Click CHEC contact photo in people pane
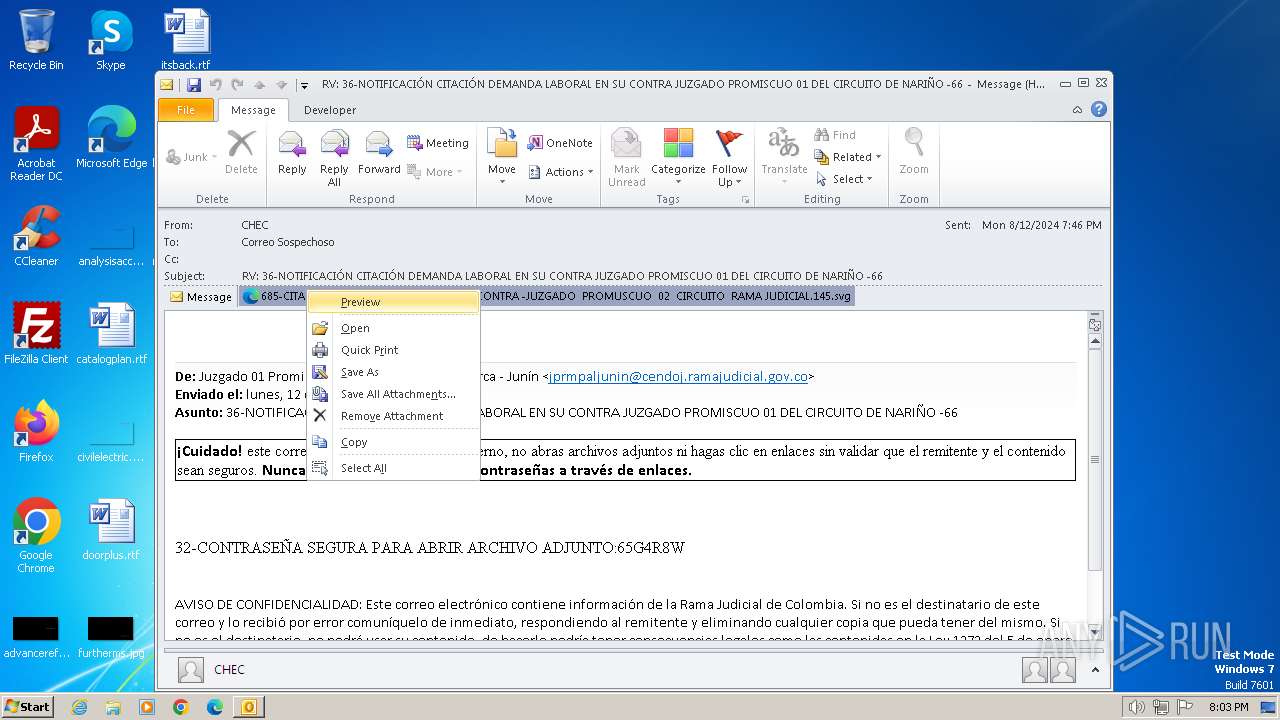This screenshot has width=1280, height=720. pyautogui.click(x=191, y=670)
